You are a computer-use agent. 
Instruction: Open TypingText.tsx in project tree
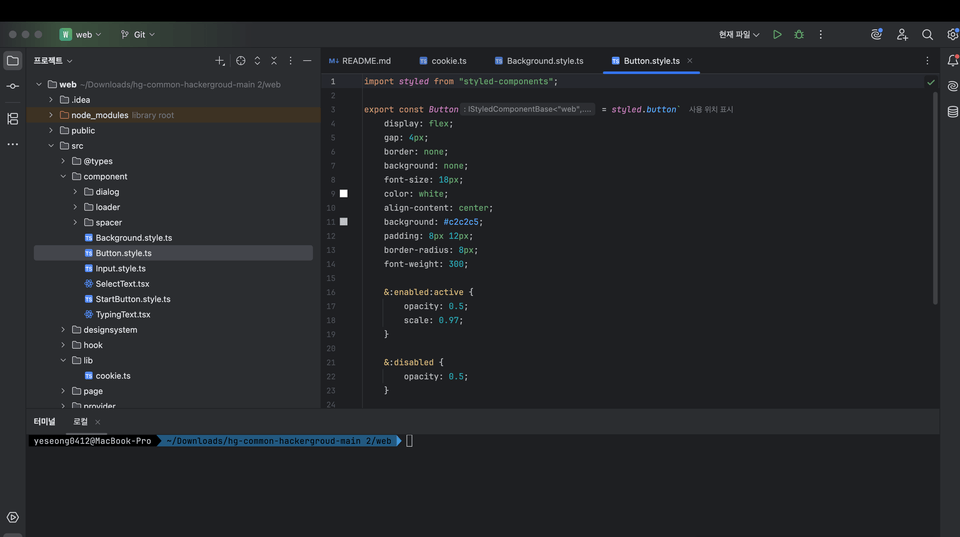[x=122, y=314]
